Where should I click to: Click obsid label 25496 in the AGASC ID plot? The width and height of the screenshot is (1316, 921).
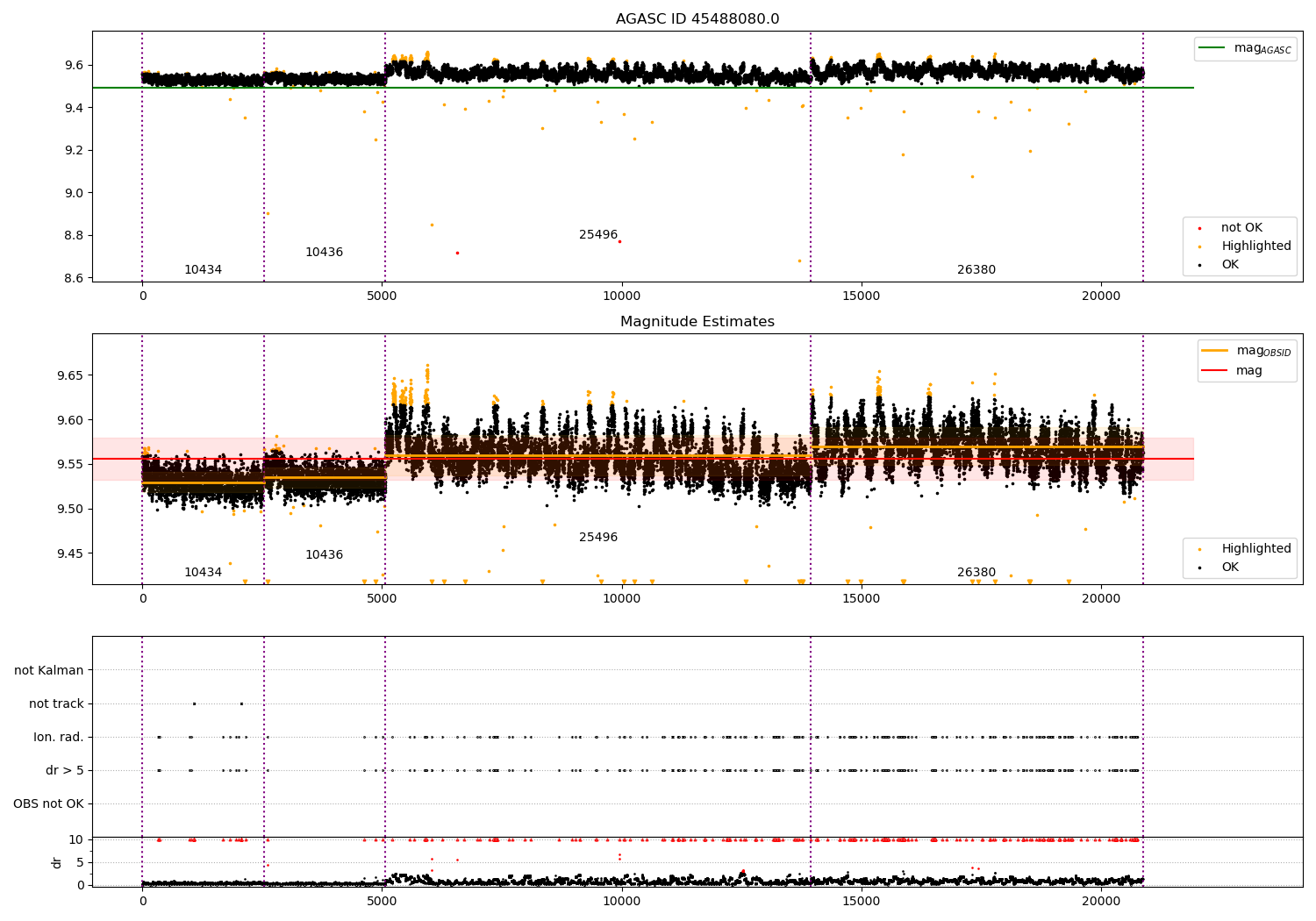coord(598,235)
